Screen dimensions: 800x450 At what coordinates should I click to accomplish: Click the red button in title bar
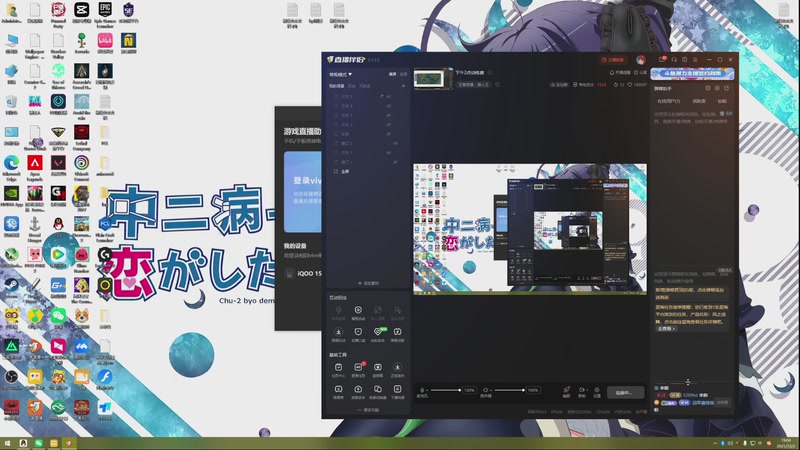tap(613, 60)
